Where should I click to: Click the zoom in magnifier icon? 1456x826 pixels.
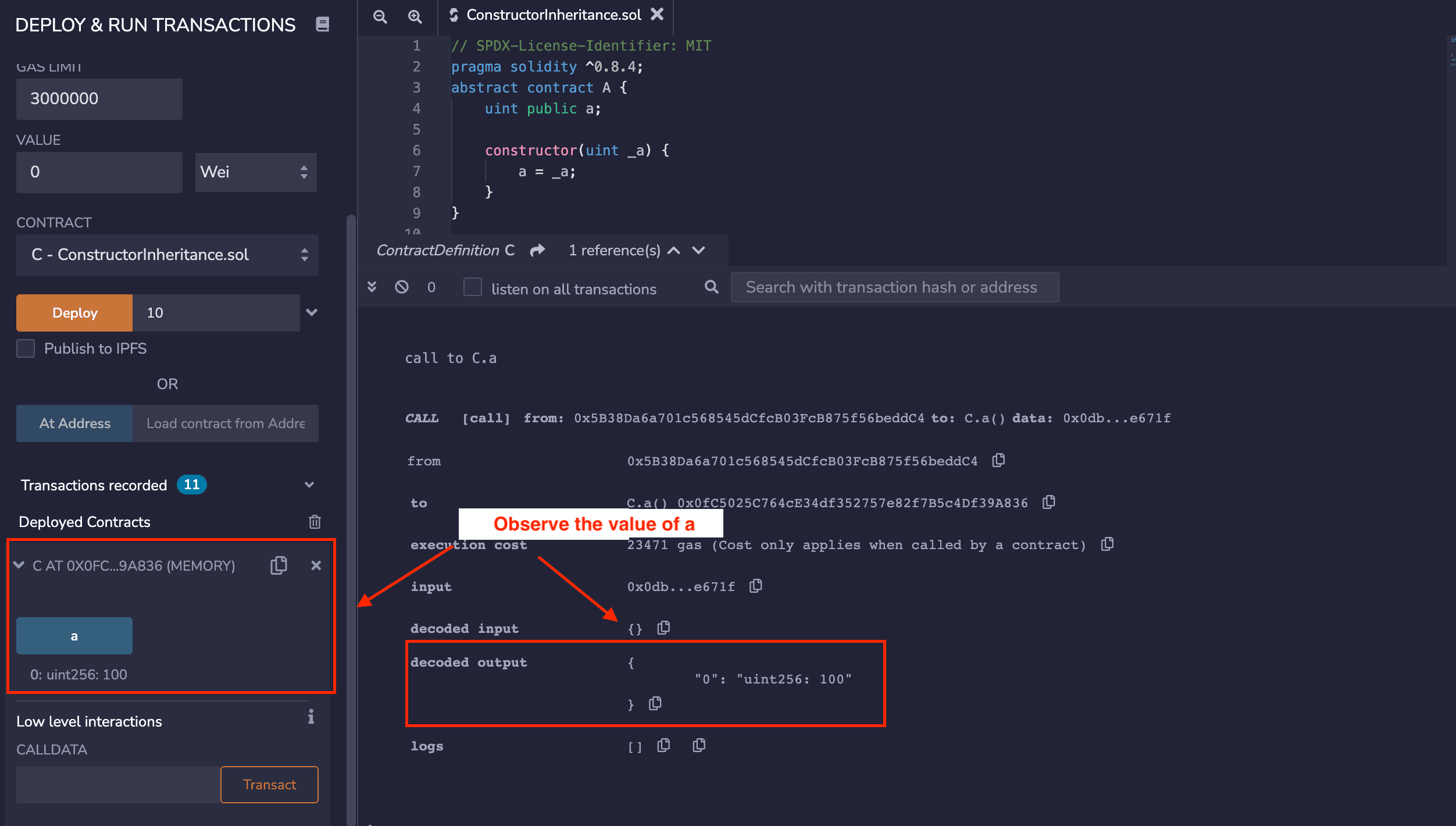(x=415, y=16)
